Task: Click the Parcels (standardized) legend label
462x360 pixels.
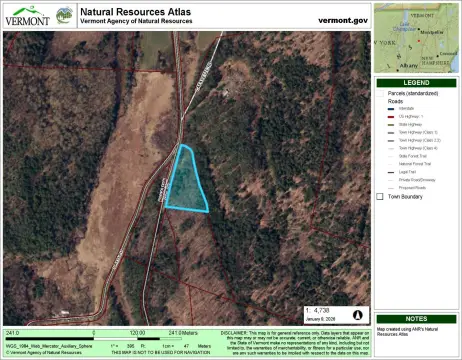Action: pos(413,93)
